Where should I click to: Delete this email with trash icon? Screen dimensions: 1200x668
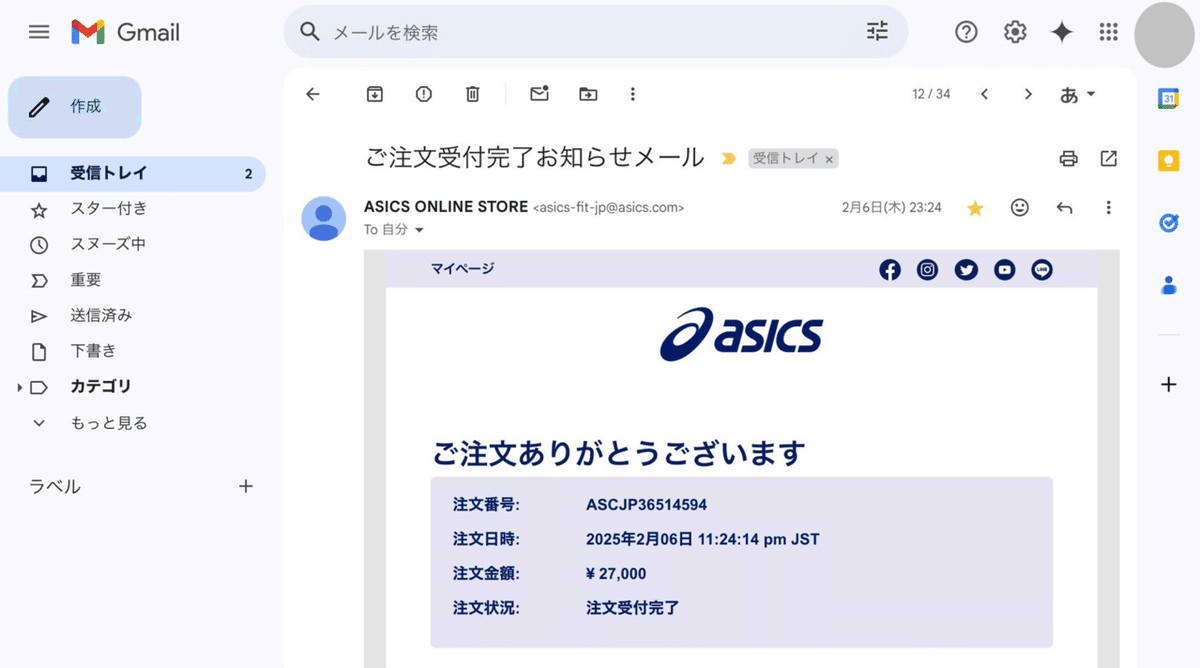(x=473, y=94)
